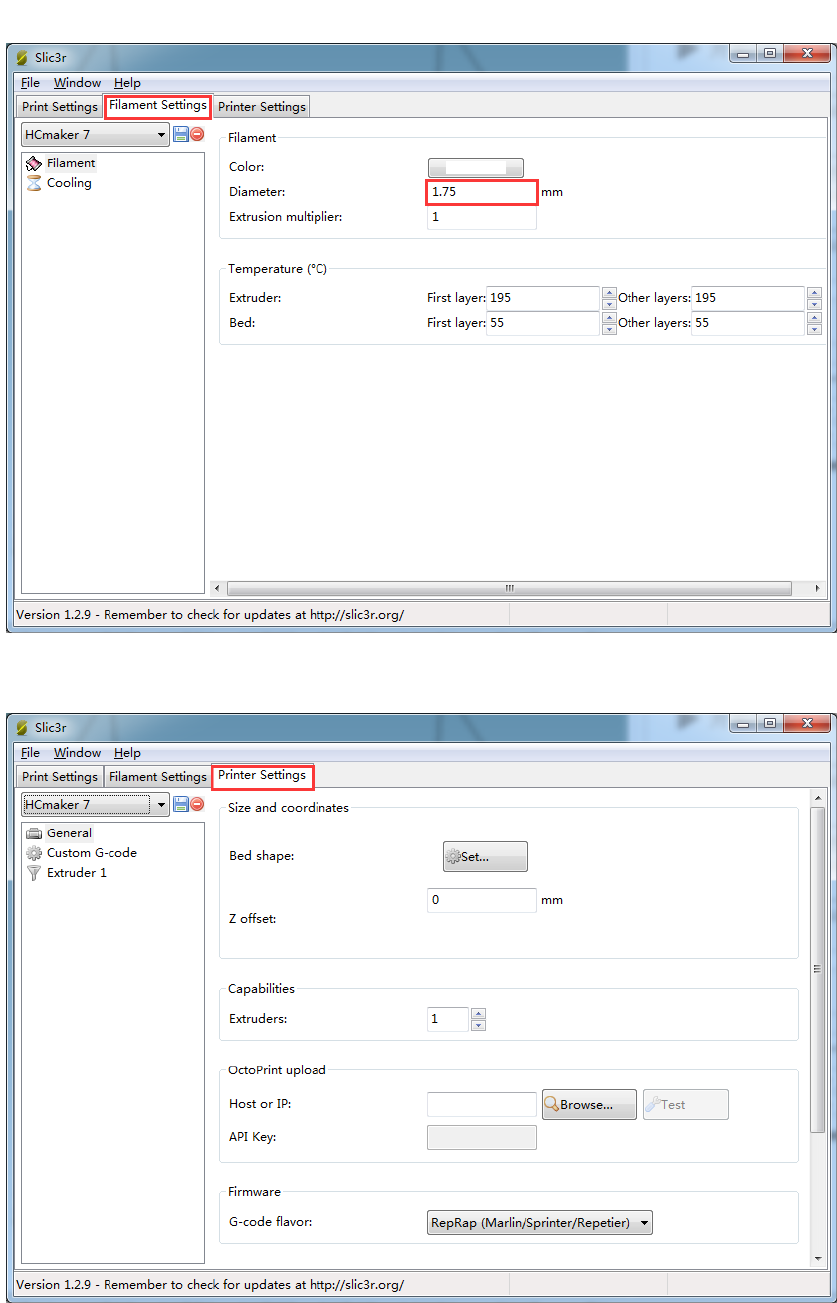Image resolution: width=837 pixels, height=1303 pixels.
Task: Increase Bed first layer temperature with up arrow
Action: (609, 317)
